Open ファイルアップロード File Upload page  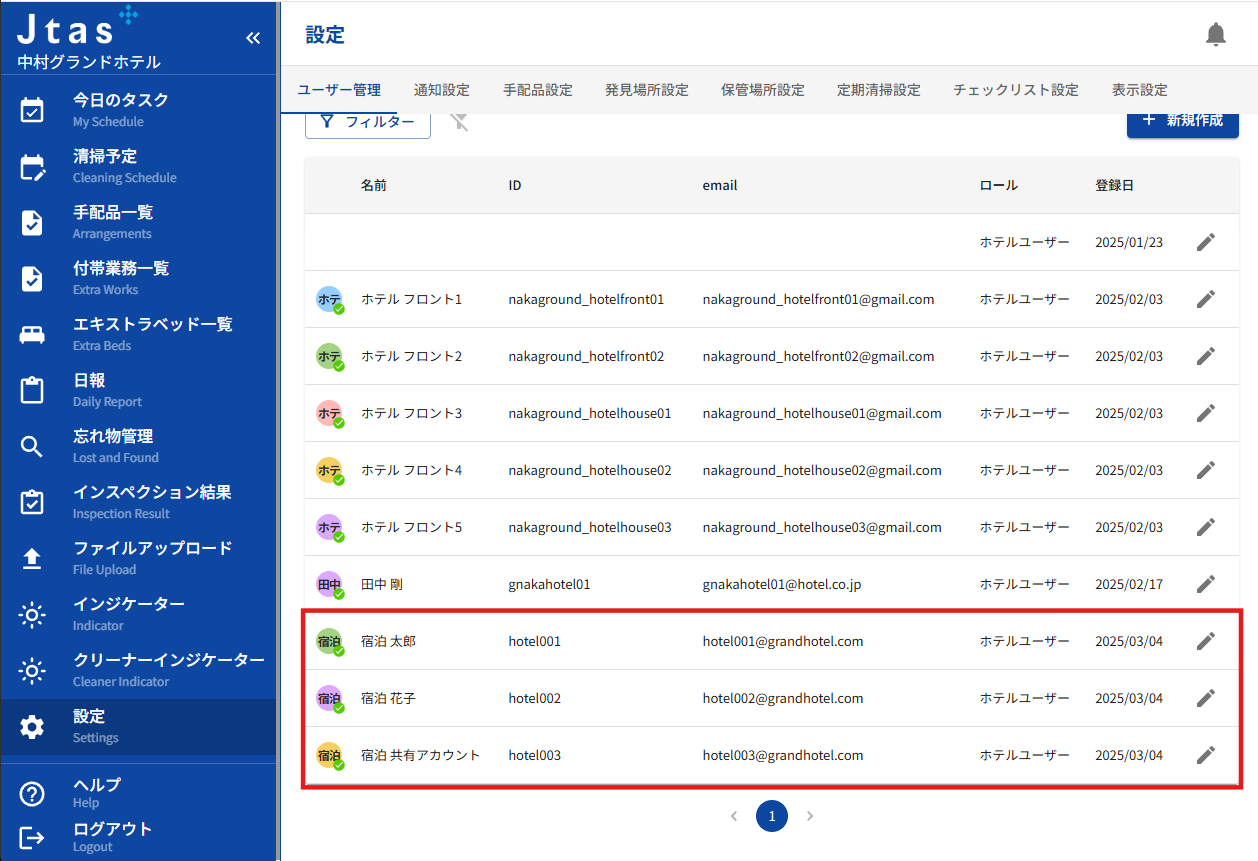click(x=152, y=558)
